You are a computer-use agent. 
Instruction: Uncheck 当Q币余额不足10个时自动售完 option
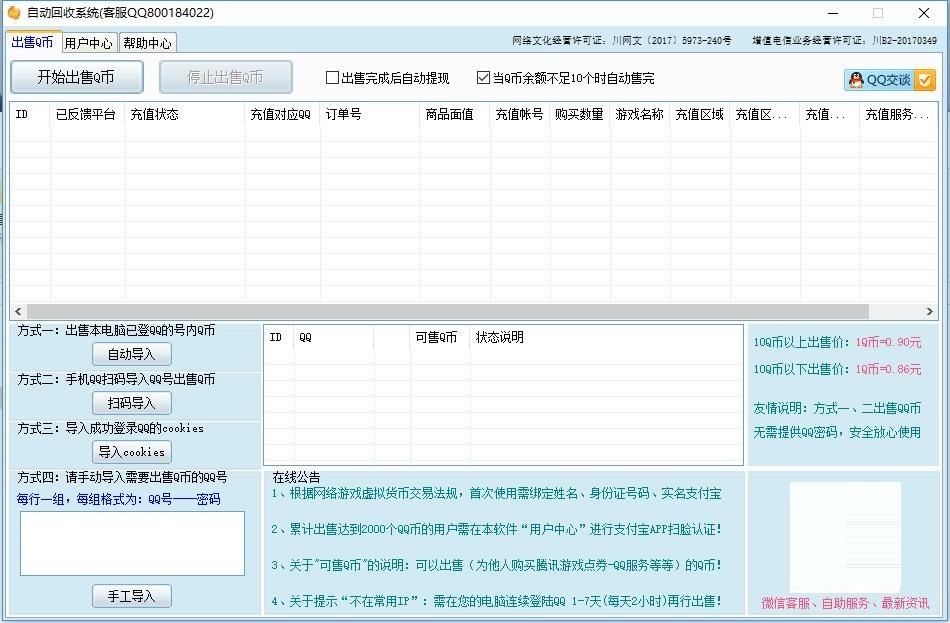[x=483, y=78]
